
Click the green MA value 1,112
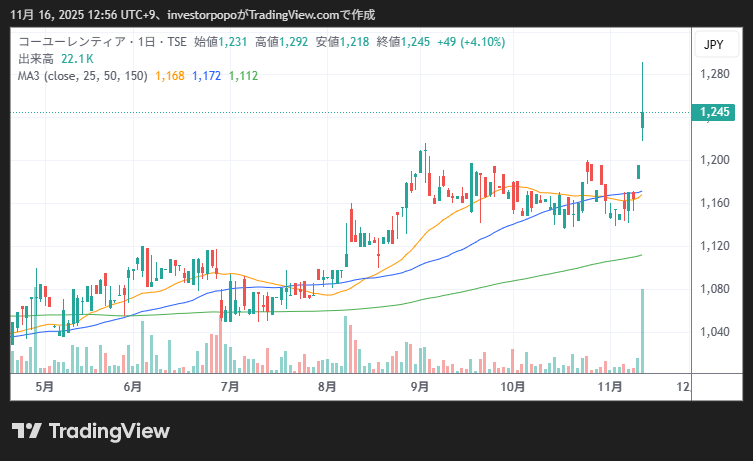pos(243,75)
